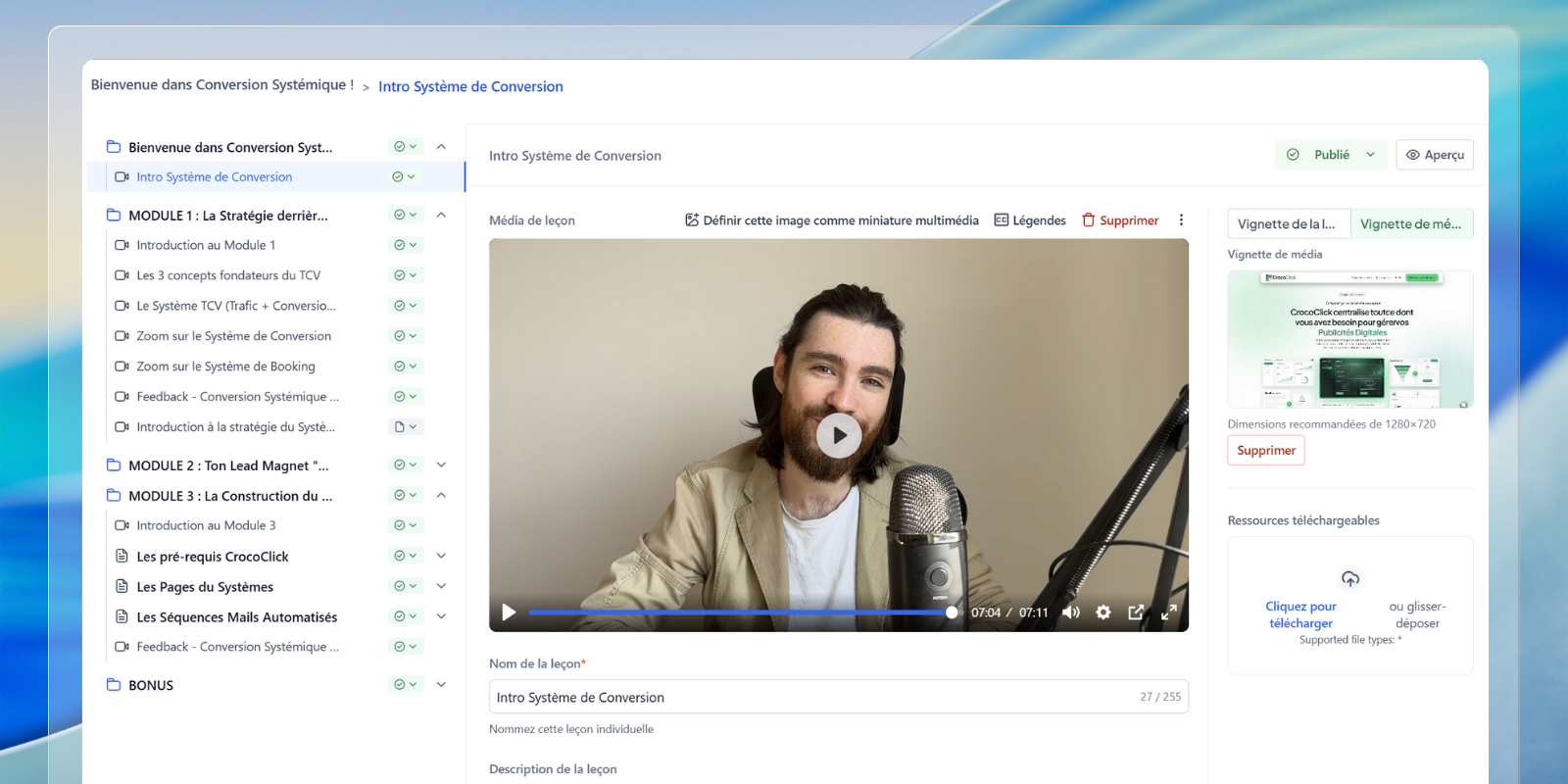The width and height of the screenshot is (1568, 784).
Task: Click the video icon beside Introduction au Module 1
Action: [122, 245]
